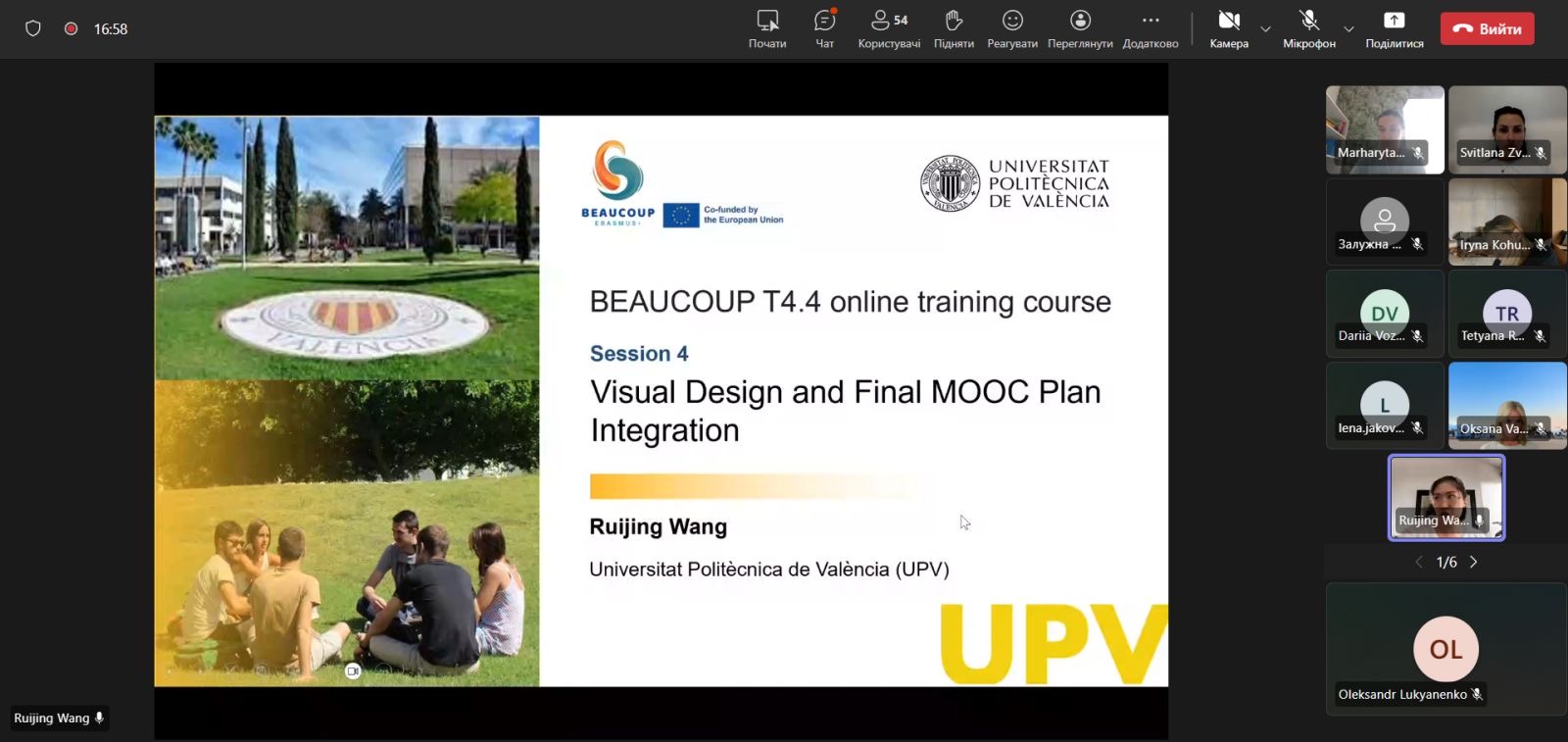Select Oksana Va's video tile
Screen dimensions: 1568x742
(x=1507, y=406)
